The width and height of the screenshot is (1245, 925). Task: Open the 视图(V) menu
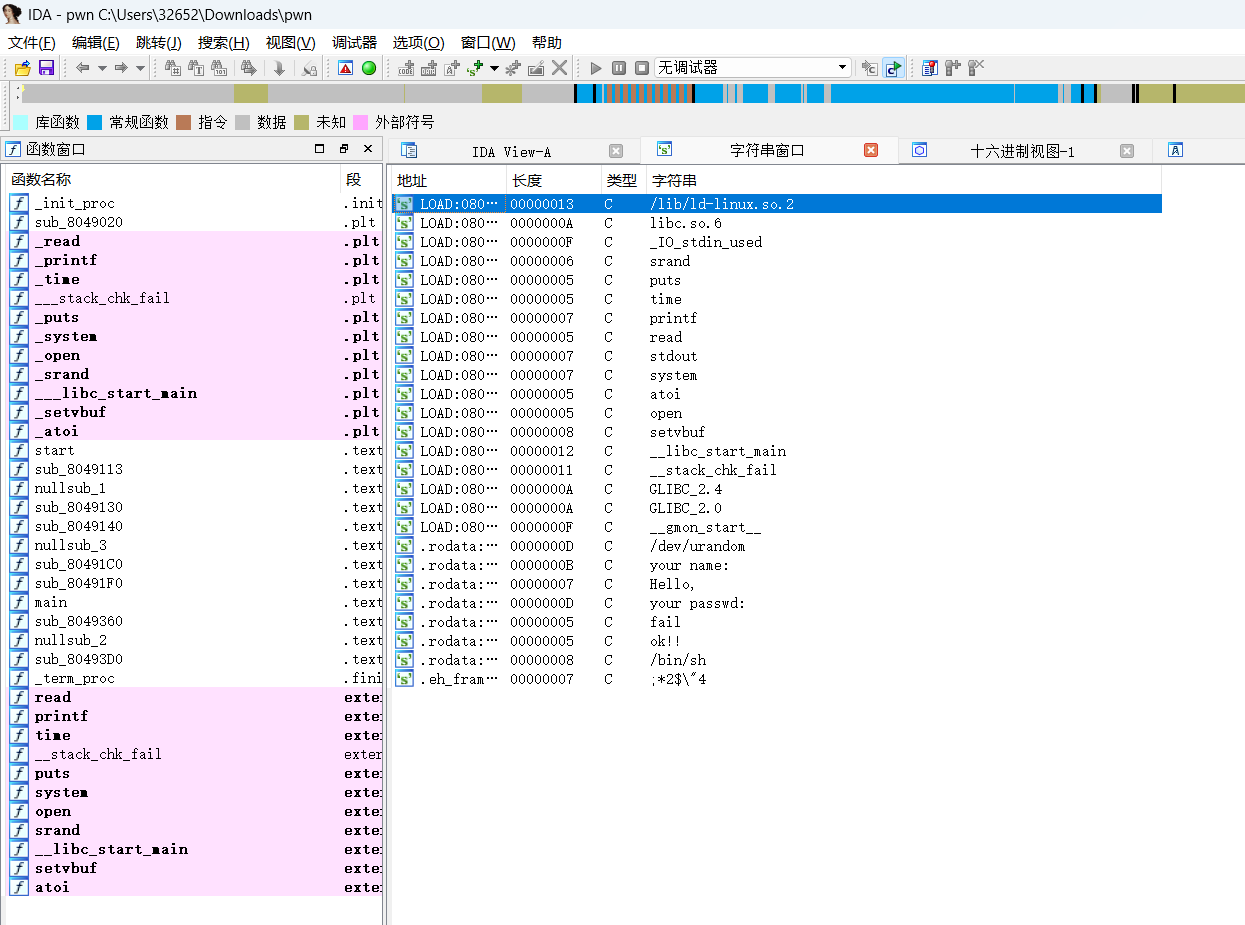pyautogui.click(x=290, y=42)
